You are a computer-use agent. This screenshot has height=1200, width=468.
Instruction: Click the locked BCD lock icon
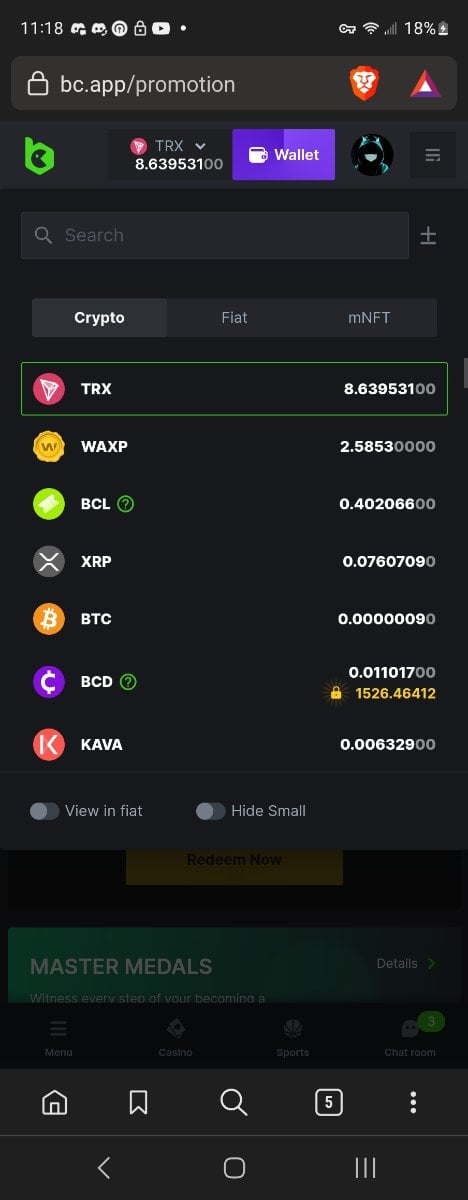(335, 692)
